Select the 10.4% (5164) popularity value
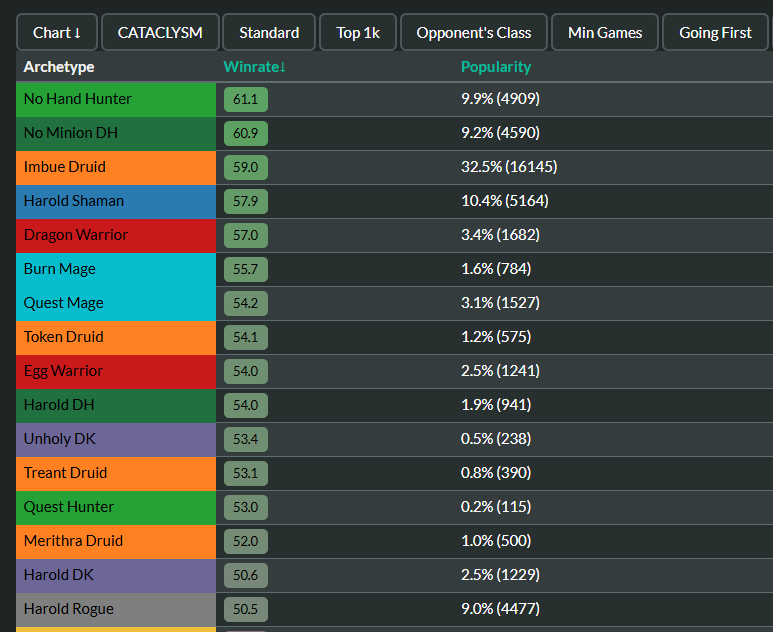The image size is (773, 632). tap(505, 201)
